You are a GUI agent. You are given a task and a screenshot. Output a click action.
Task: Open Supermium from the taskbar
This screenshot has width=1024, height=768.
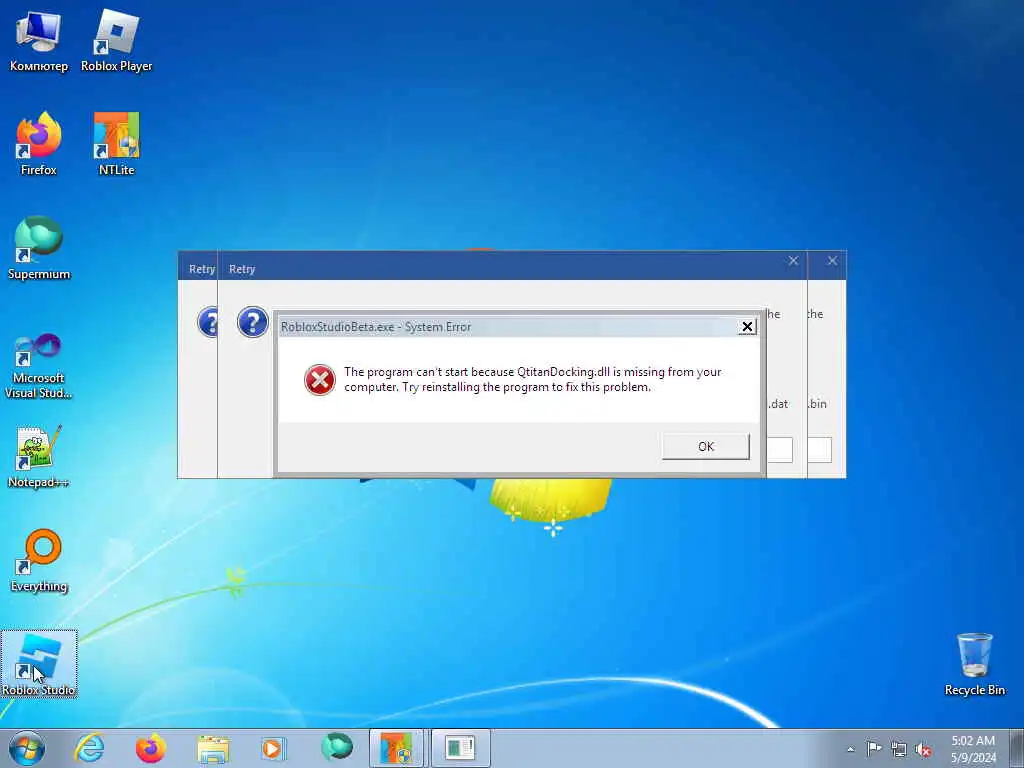tap(336, 748)
